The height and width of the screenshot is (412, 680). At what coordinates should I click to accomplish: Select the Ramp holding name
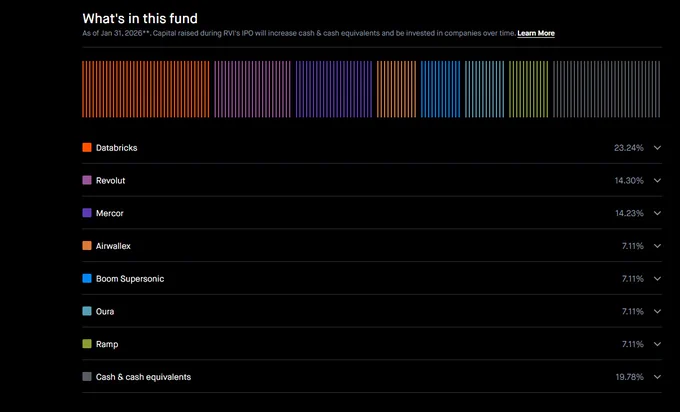107,344
